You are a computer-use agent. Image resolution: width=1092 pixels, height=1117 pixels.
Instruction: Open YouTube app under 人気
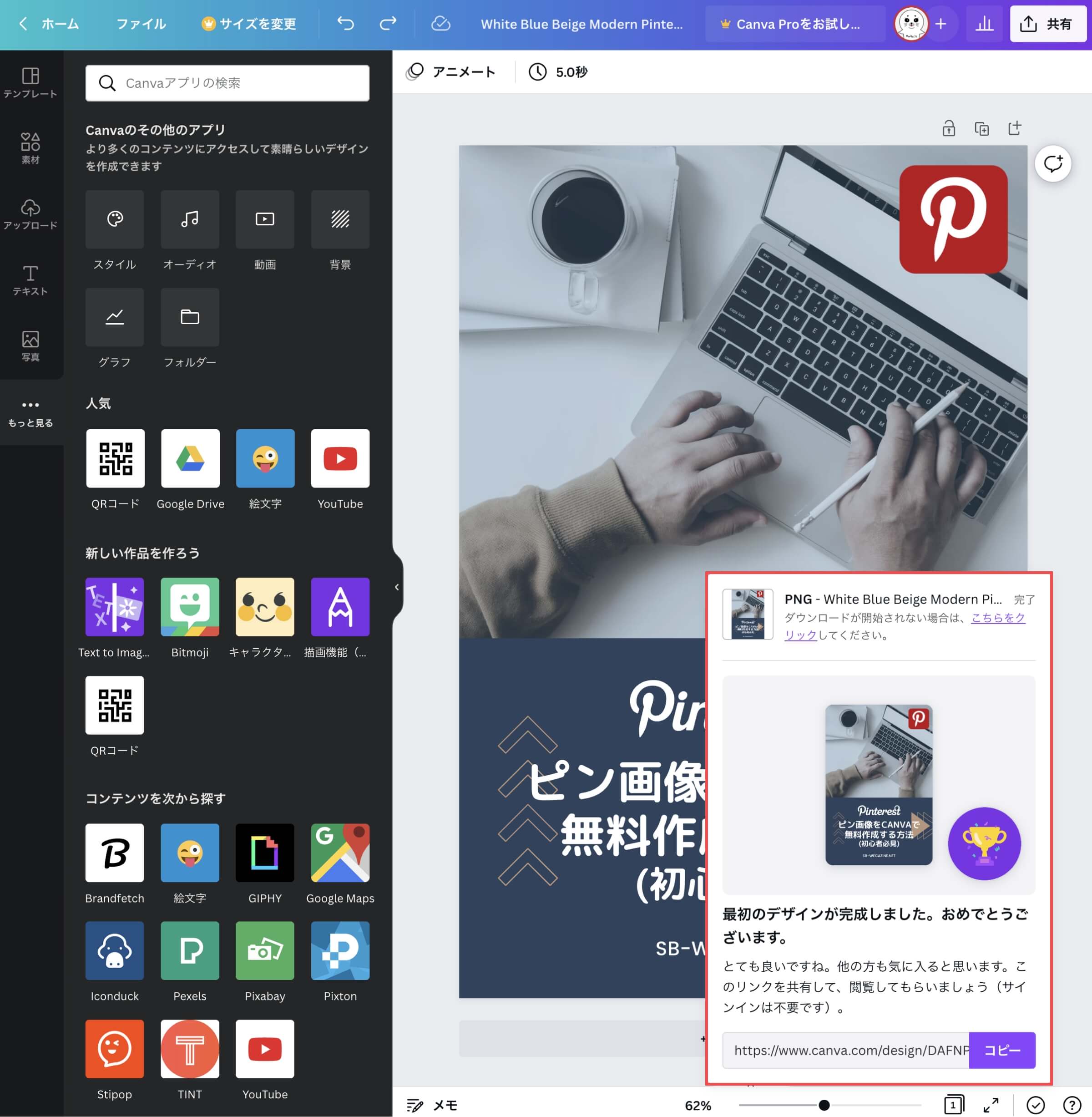point(340,458)
